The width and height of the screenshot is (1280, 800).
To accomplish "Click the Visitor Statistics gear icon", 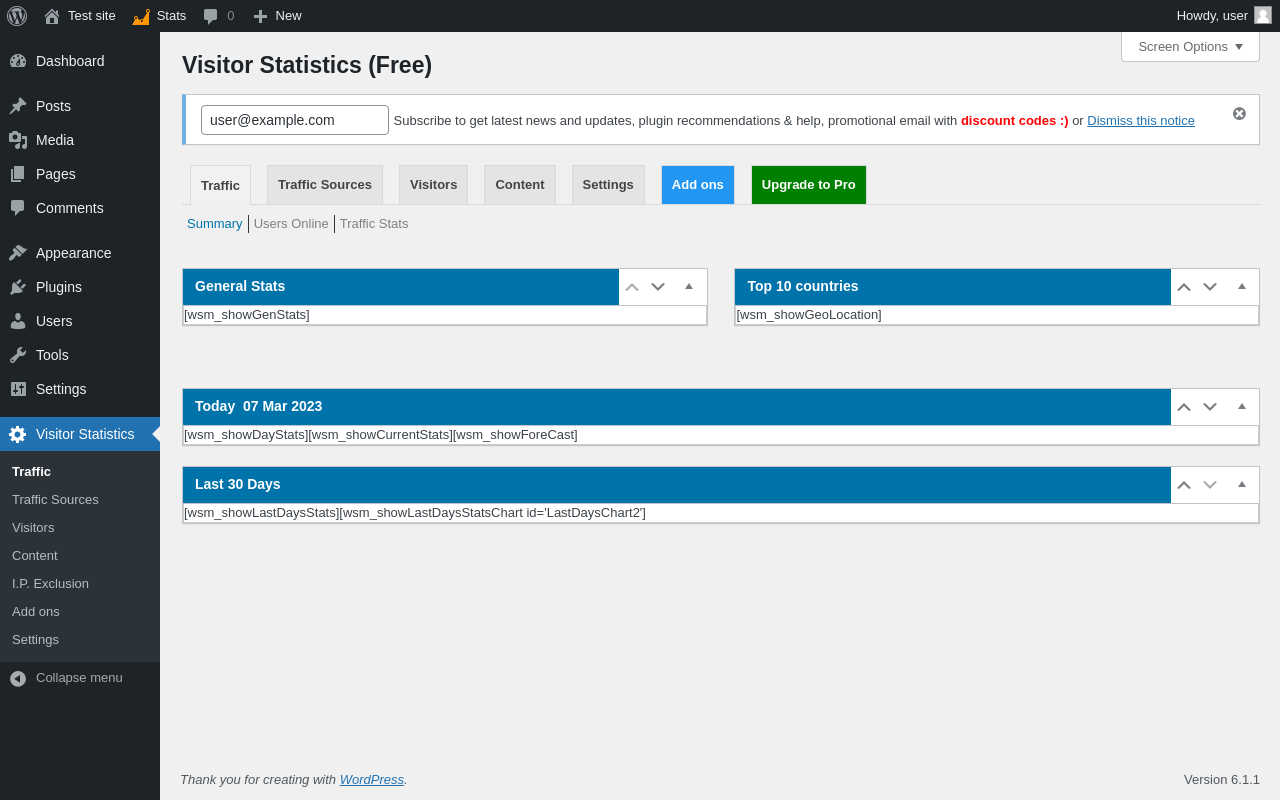I will (x=18, y=434).
